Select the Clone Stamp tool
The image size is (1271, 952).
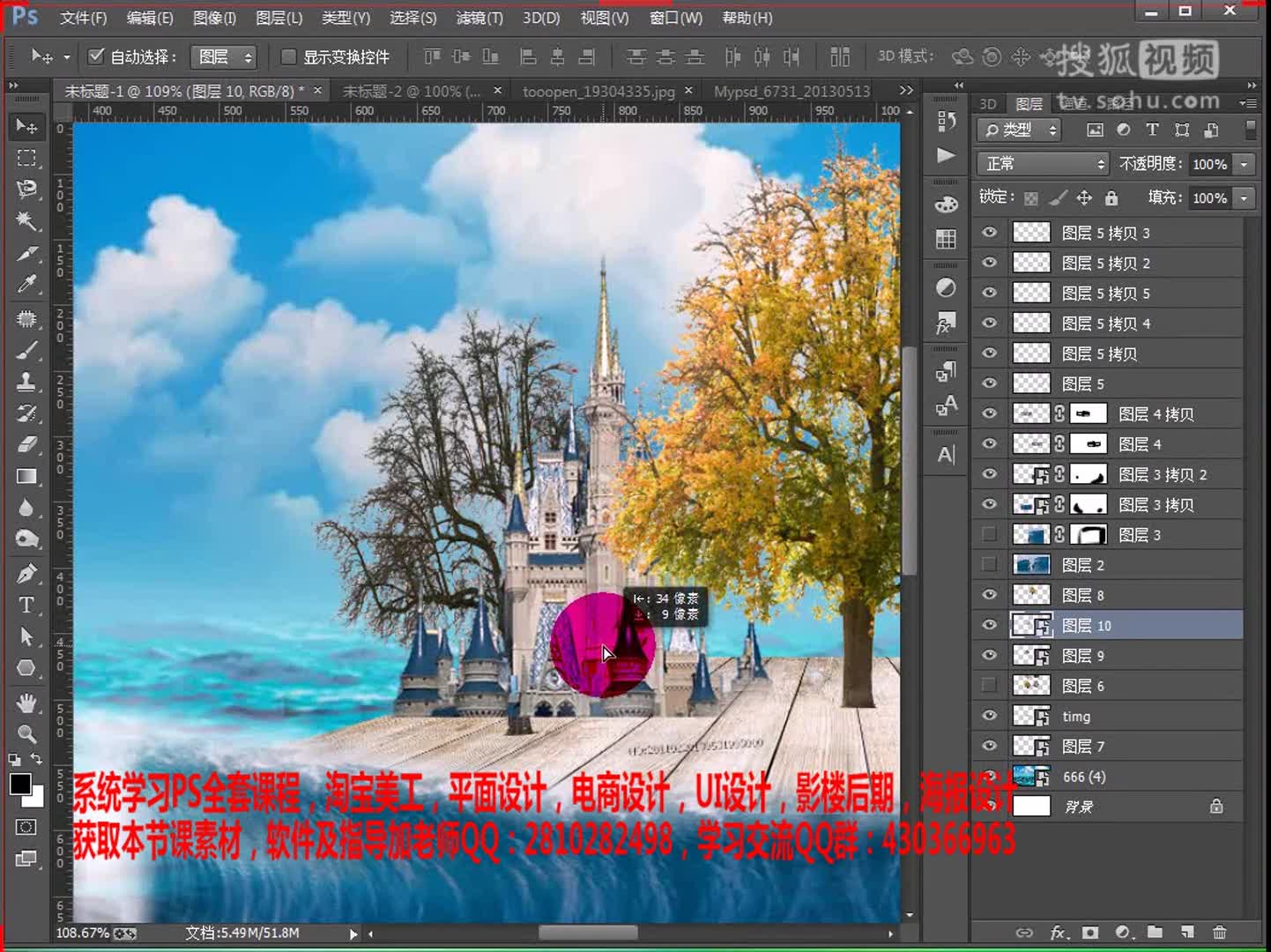pos(26,382)
